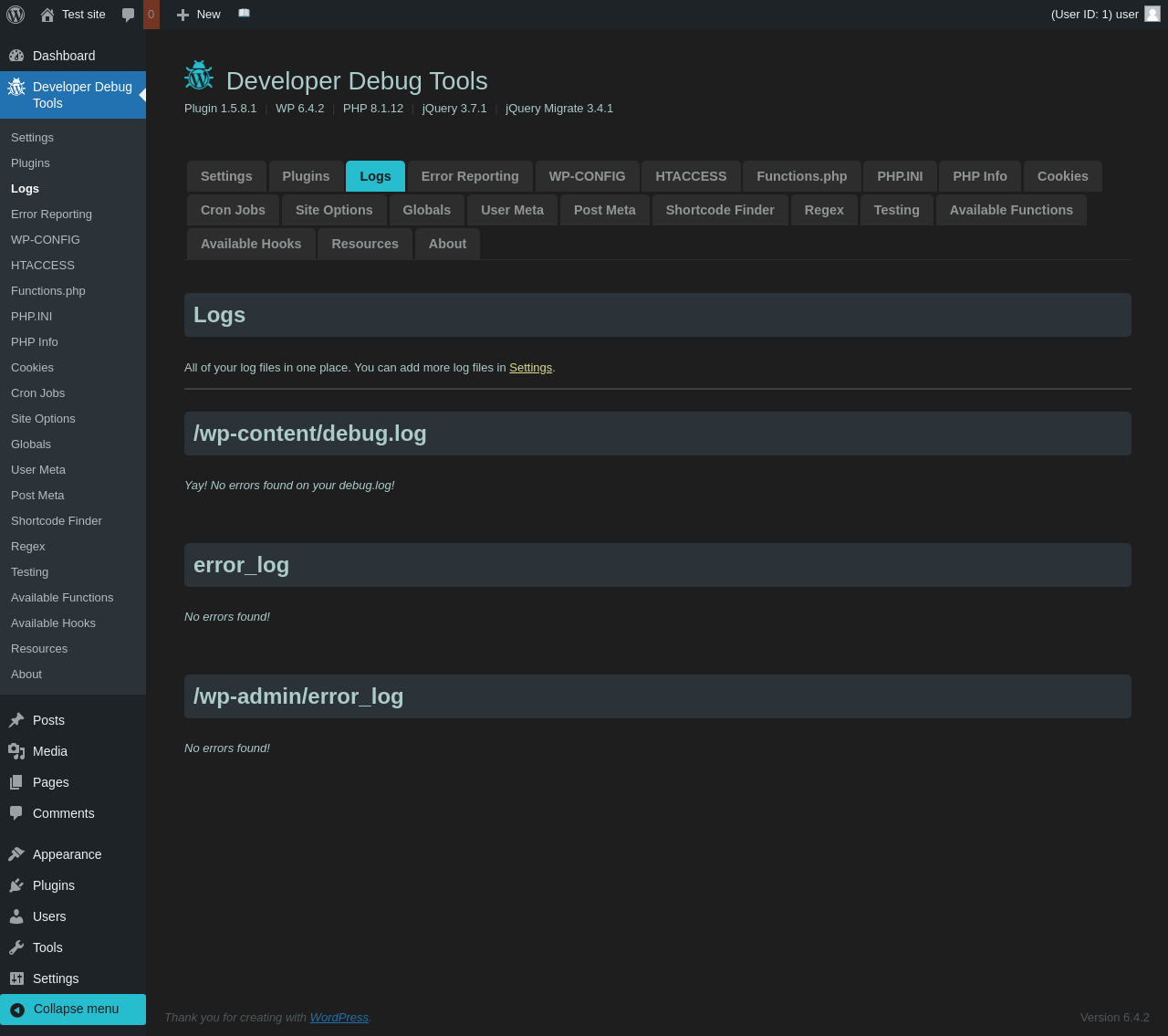This screenshot has width=1168, height=1036.
Task: Open the comments bubble icon in admin bar
Action: click(x=129, y=15)
